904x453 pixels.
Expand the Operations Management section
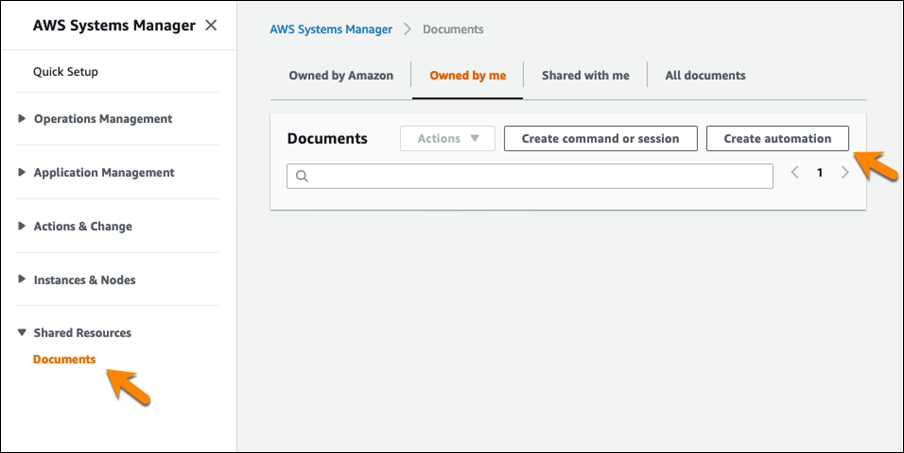(22, 119)
